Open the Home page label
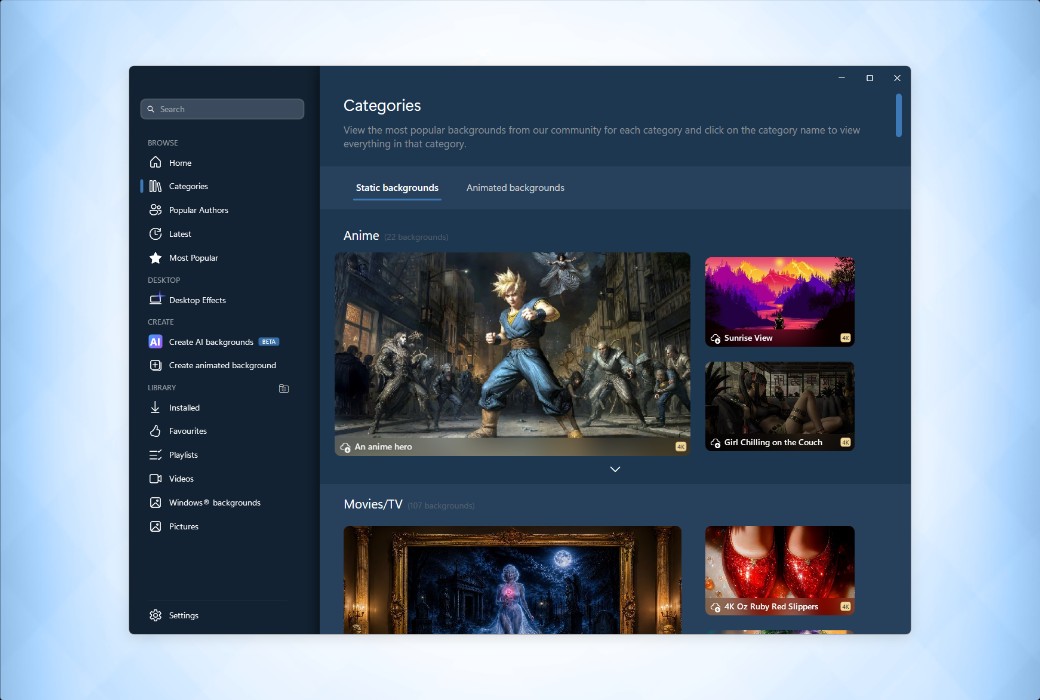This screenshot has height=700, width=1040. click(x=180, y=163)
